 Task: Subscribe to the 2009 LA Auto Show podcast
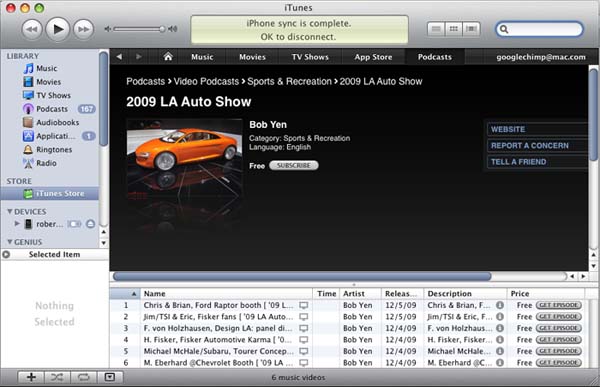(293, 165)
